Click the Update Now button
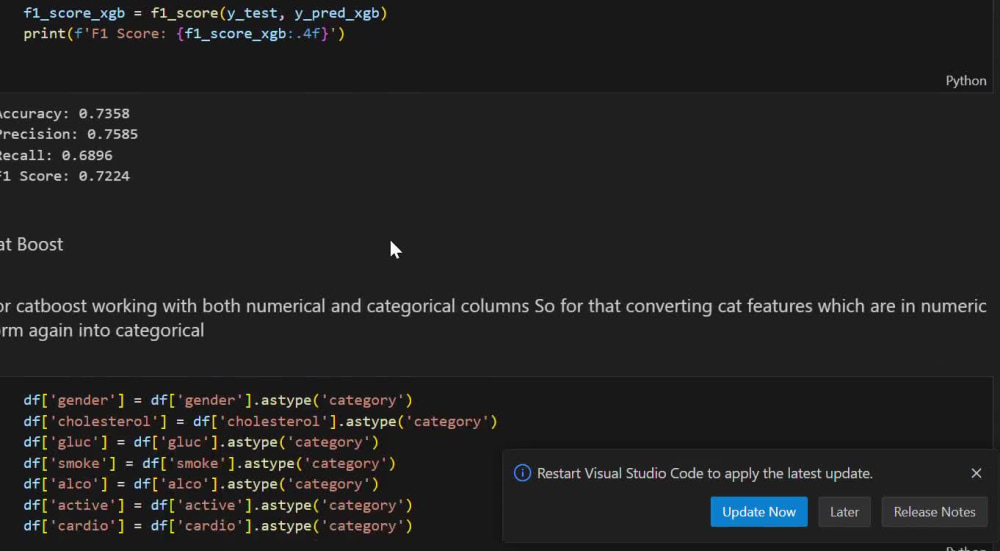This screenshot has height=551, width=1000. tap(759, 512)
